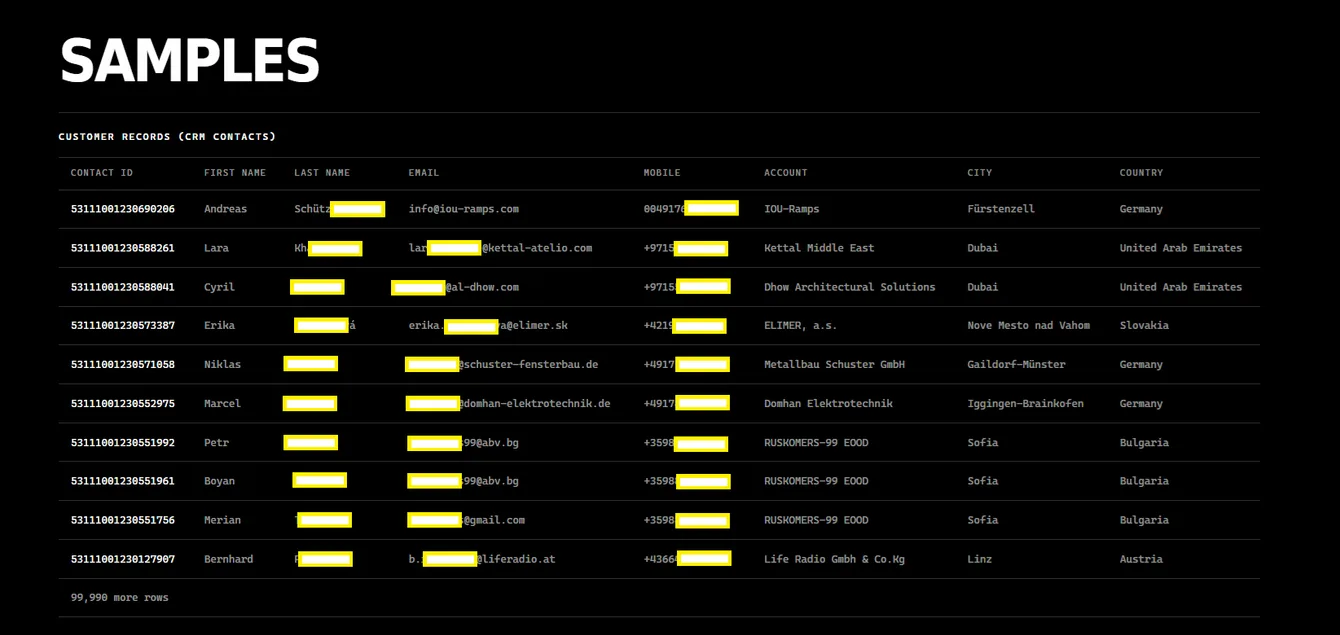The width and height of the screenshot is (1340, 635).
Task: Click the country Austria
Action: click(x=1141, y=559)
